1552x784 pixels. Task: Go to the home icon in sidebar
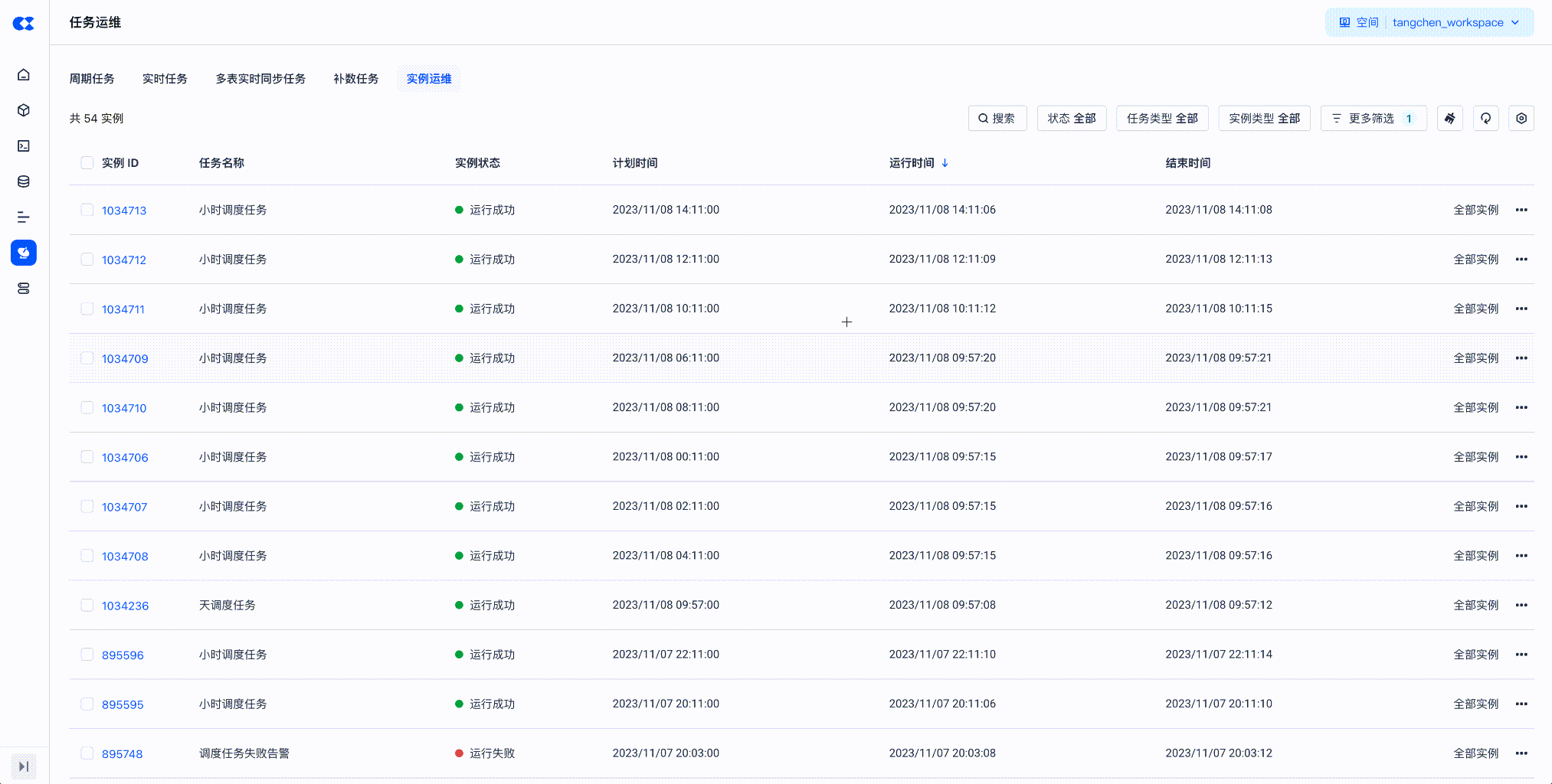pyautogui.click(x=24, y=74)
